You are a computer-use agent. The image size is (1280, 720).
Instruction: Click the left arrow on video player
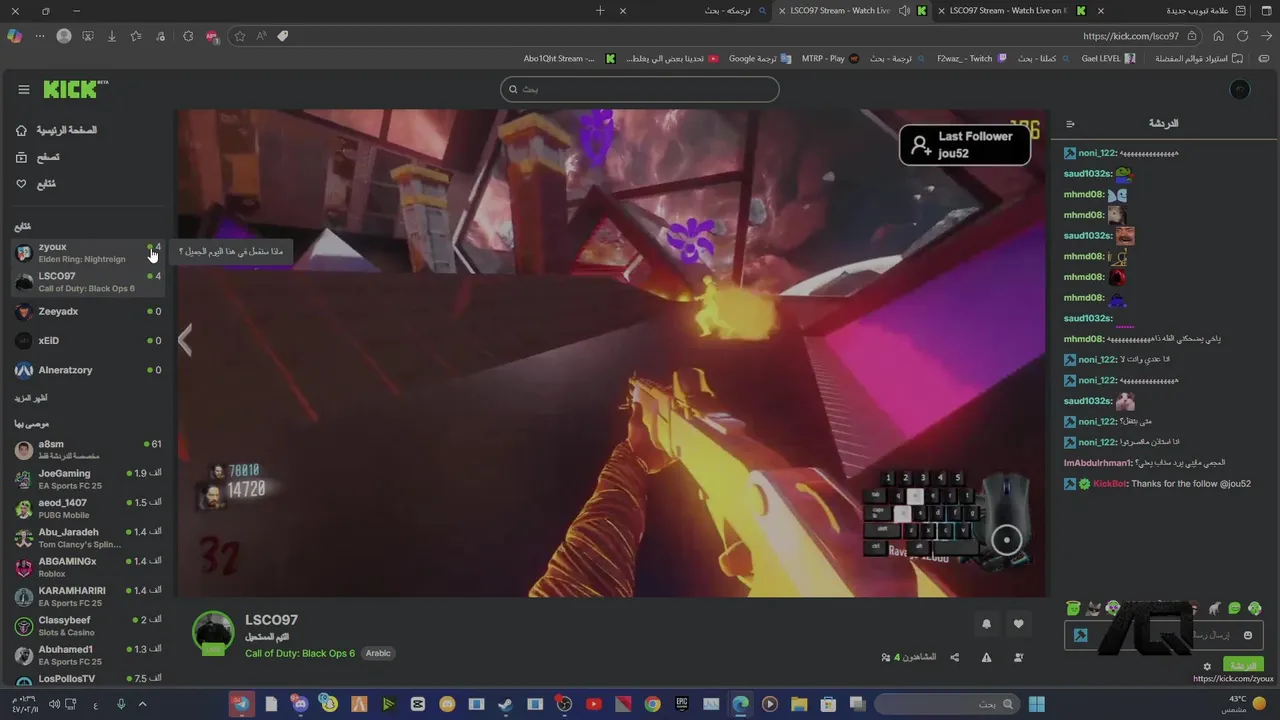pos(185,340)
